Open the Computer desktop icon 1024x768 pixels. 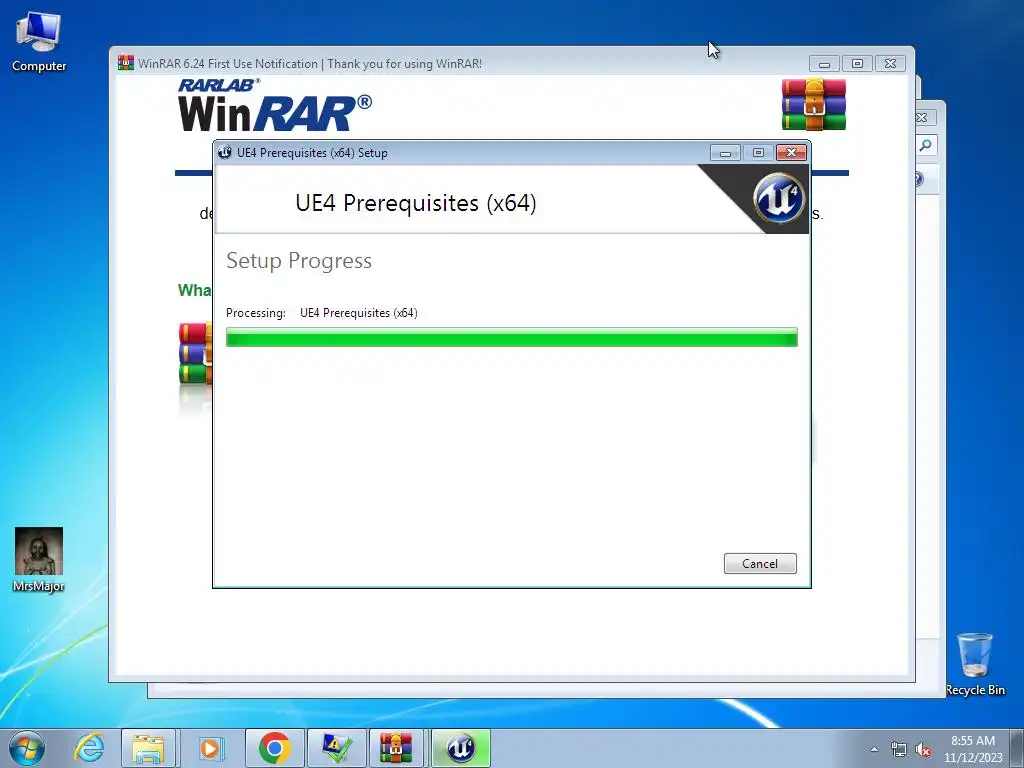(39, 42)
